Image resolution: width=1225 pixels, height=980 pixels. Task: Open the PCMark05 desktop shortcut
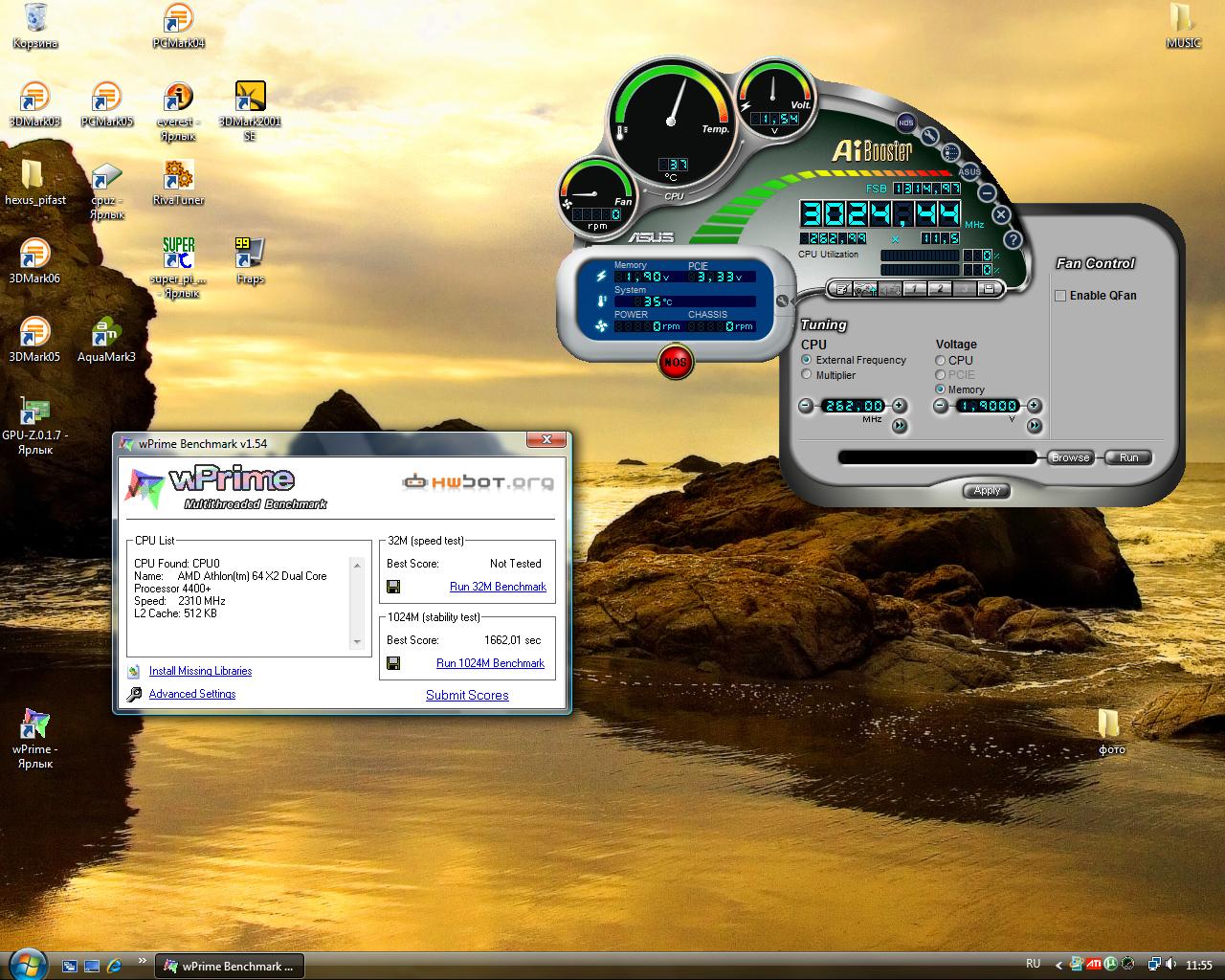(106, 104)
